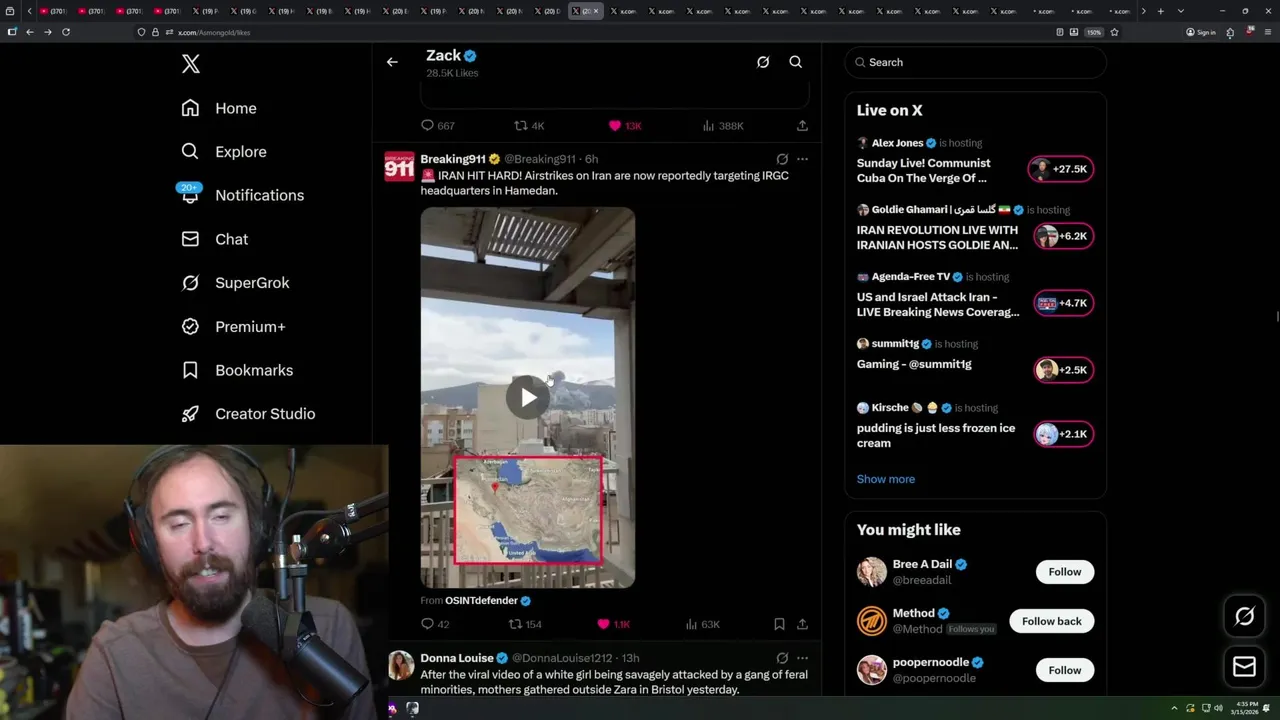
Task: Open the Explore page
Action: click(224, 152)
